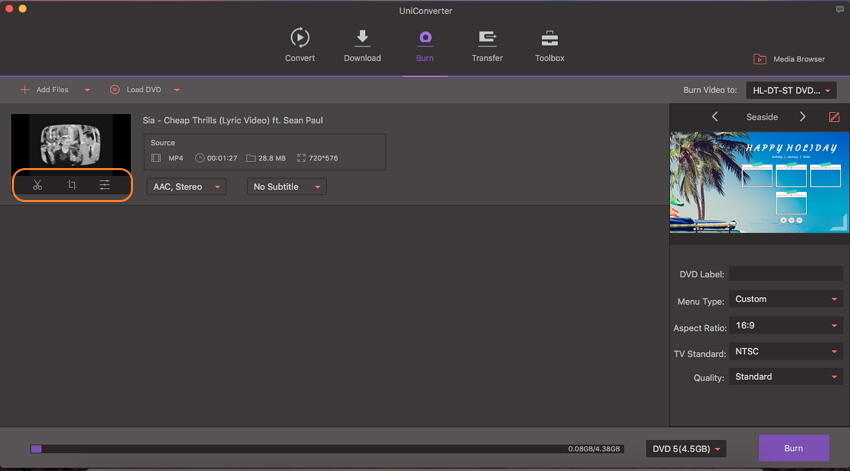
Task: Click the video title Sia - Cheap Thrills
Action: point(233,120)
